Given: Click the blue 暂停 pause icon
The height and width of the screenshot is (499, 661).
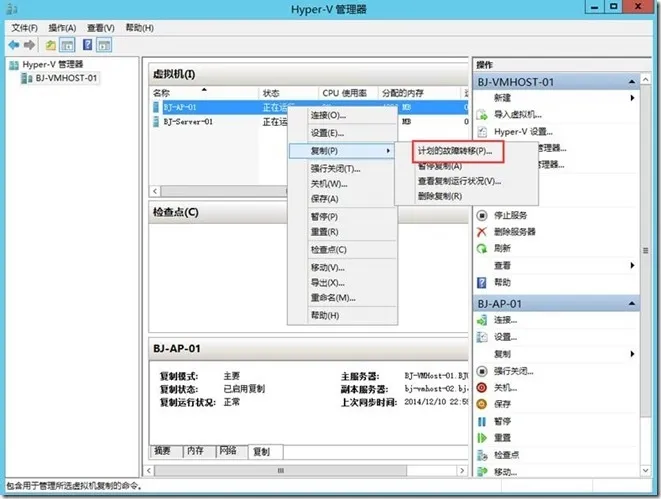Looking at the screenshot, I should (x=482, y=421).
